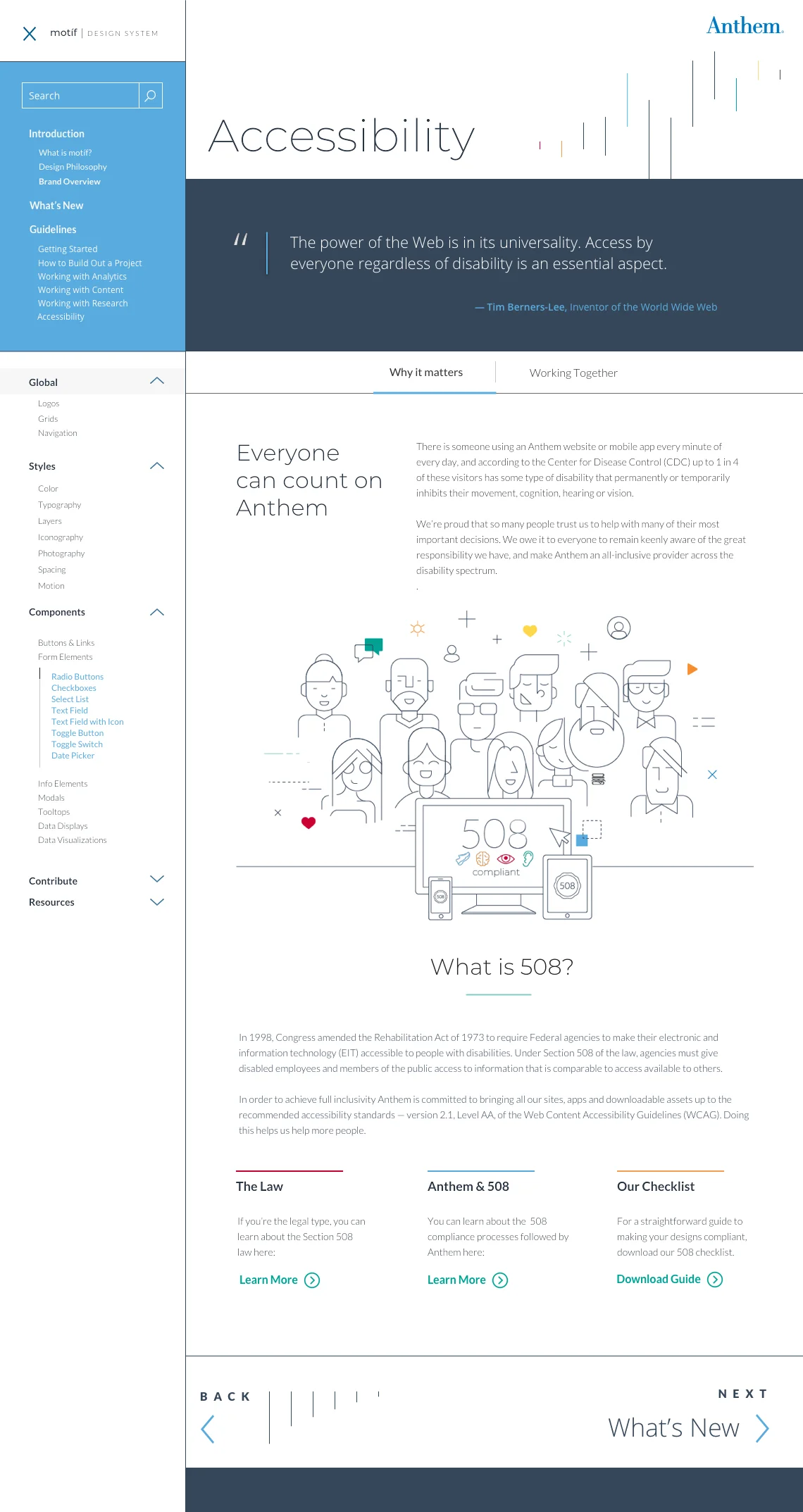Screen dimensions: 803x1512
Task: Click the opening quotation mark icon
Action: pos(241,239)
